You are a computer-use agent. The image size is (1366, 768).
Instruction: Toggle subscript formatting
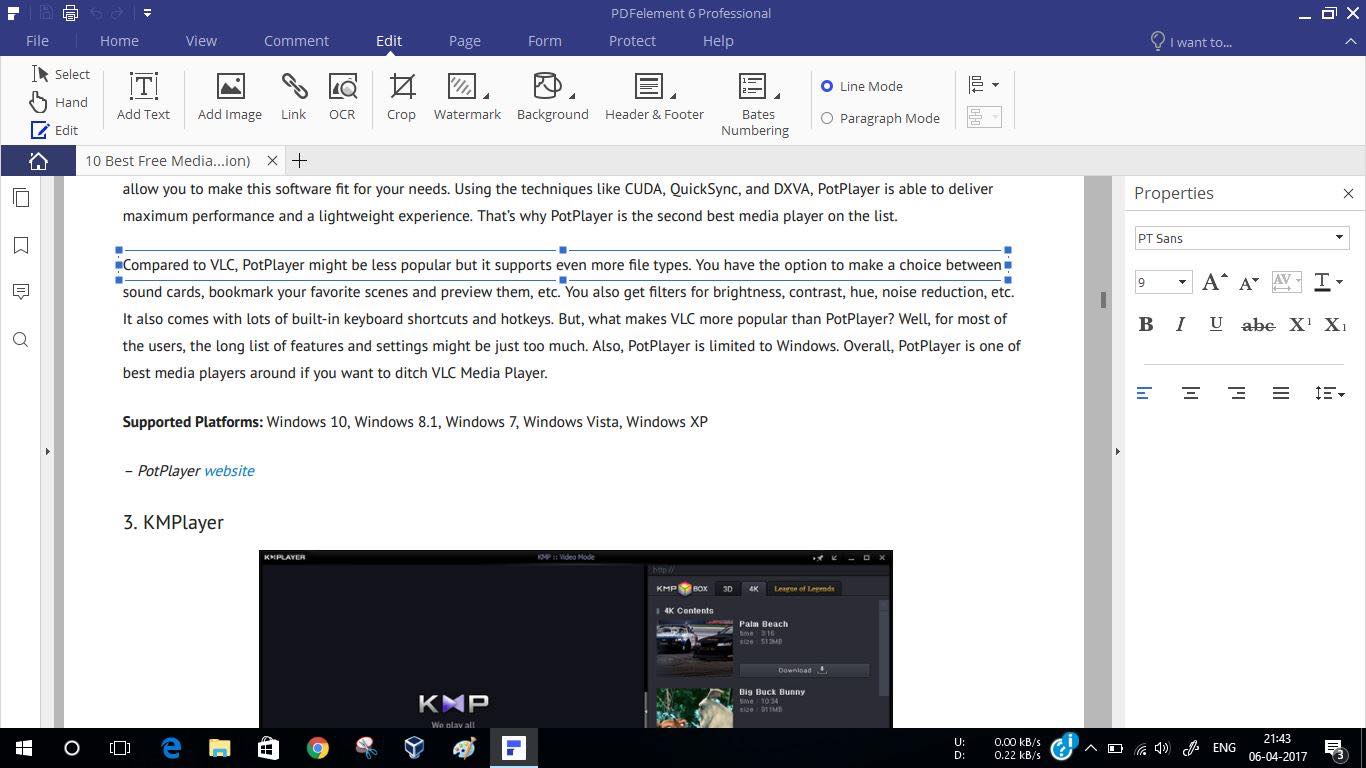click(x=1335, y=324)
